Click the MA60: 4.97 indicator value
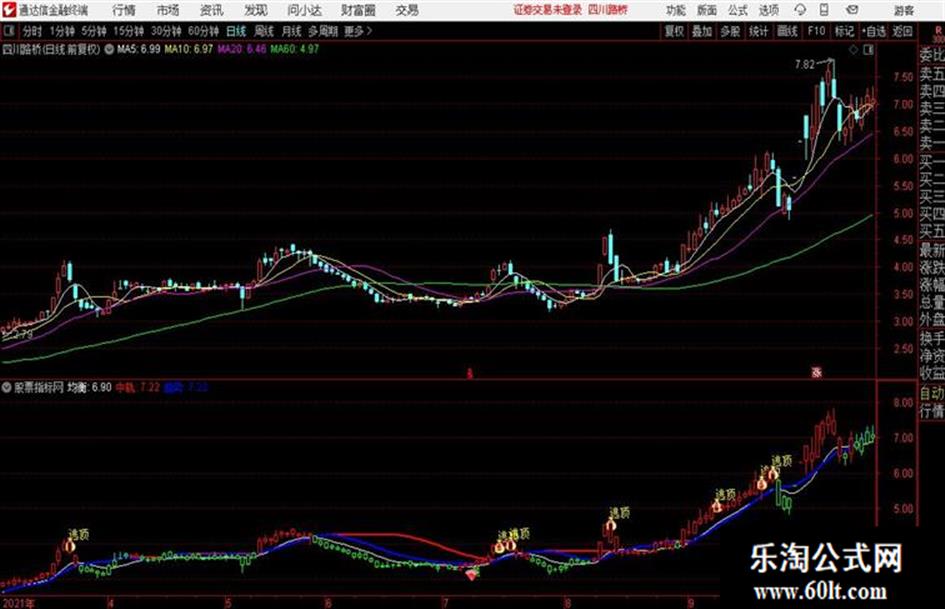This screenshot has height=609, width=945. tap(295, 49)
